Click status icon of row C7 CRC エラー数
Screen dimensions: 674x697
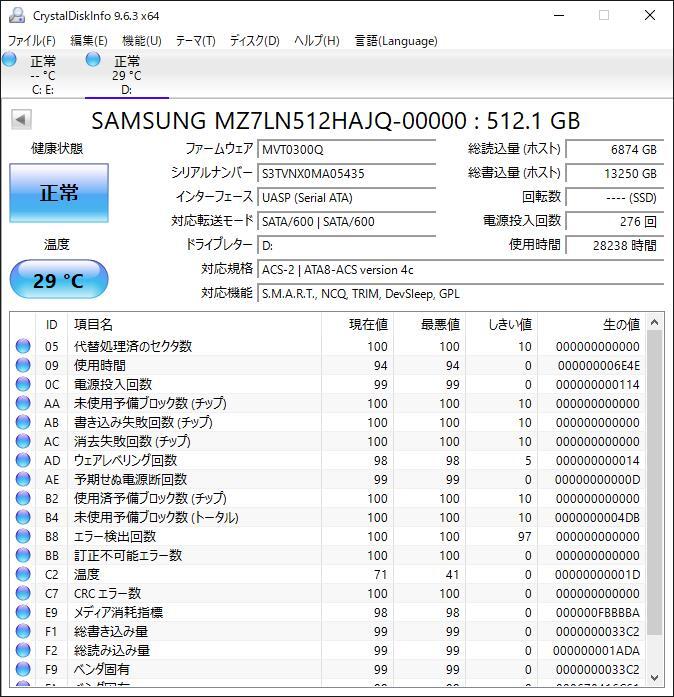pyautogui.click(x=23, y=593)
